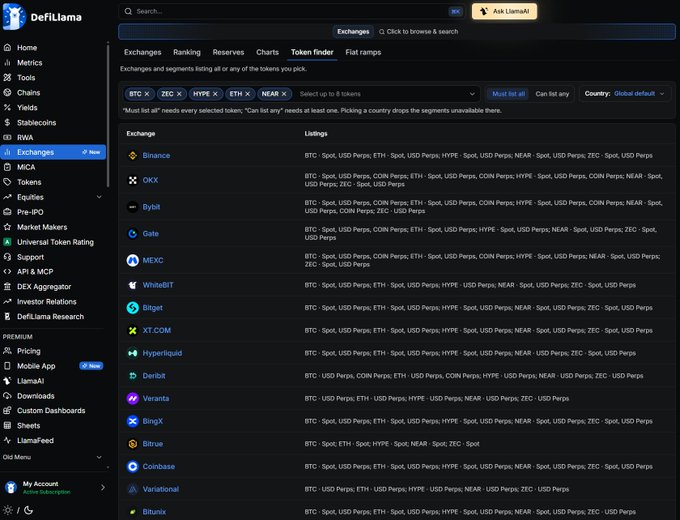Click the sidebar vertical scrollbar
Screen dimensions: 680x520
[x=108, y=116]
